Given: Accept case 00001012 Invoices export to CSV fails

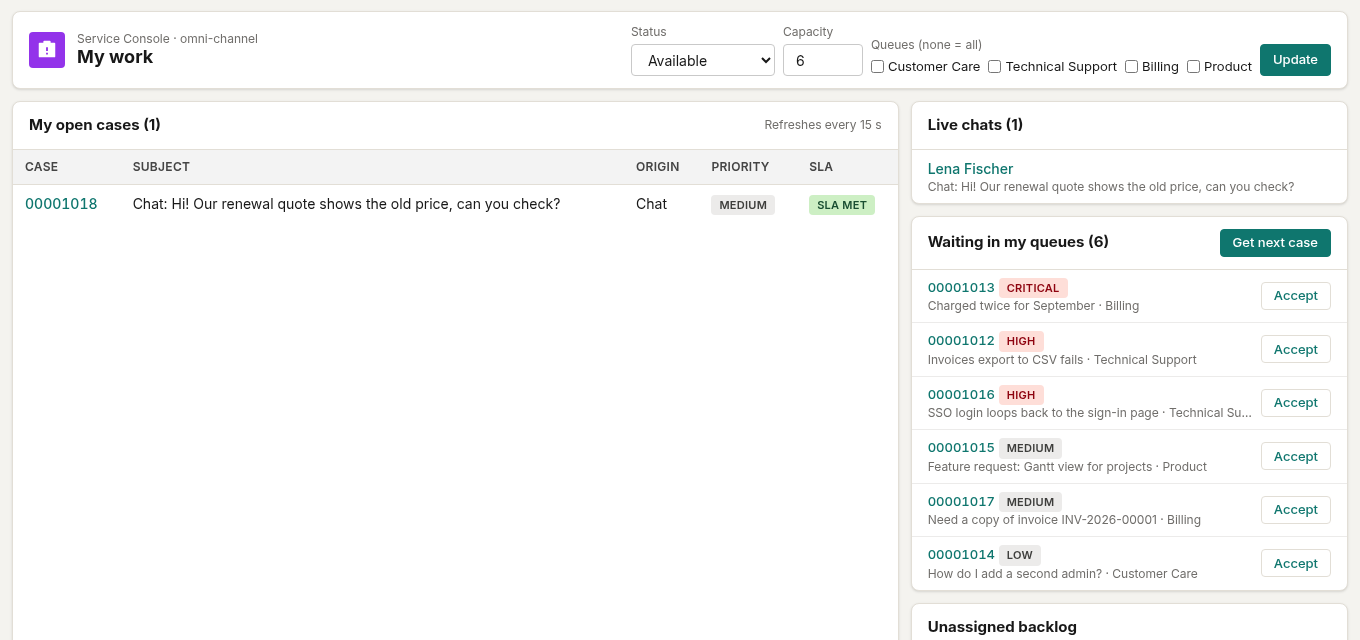Looking at the screenshot, I should tap(1296, 349).
